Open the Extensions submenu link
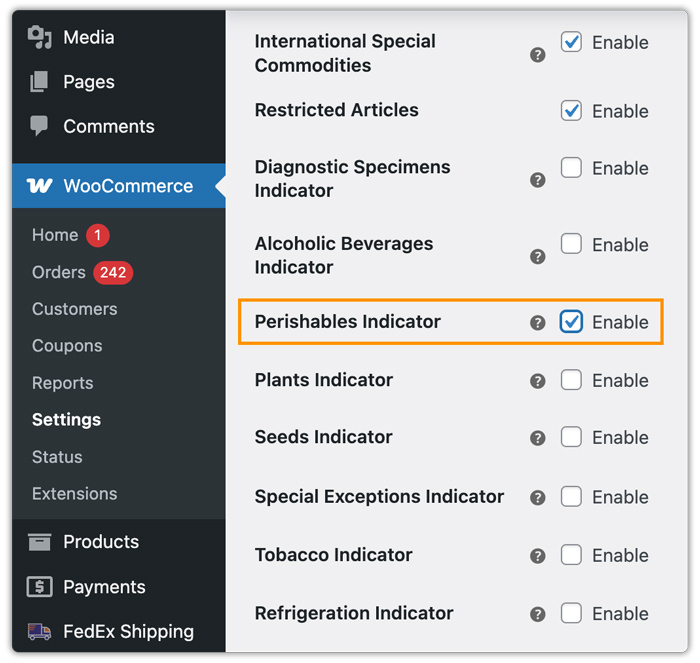The image size is (700, 663). (x=75, y=494)
